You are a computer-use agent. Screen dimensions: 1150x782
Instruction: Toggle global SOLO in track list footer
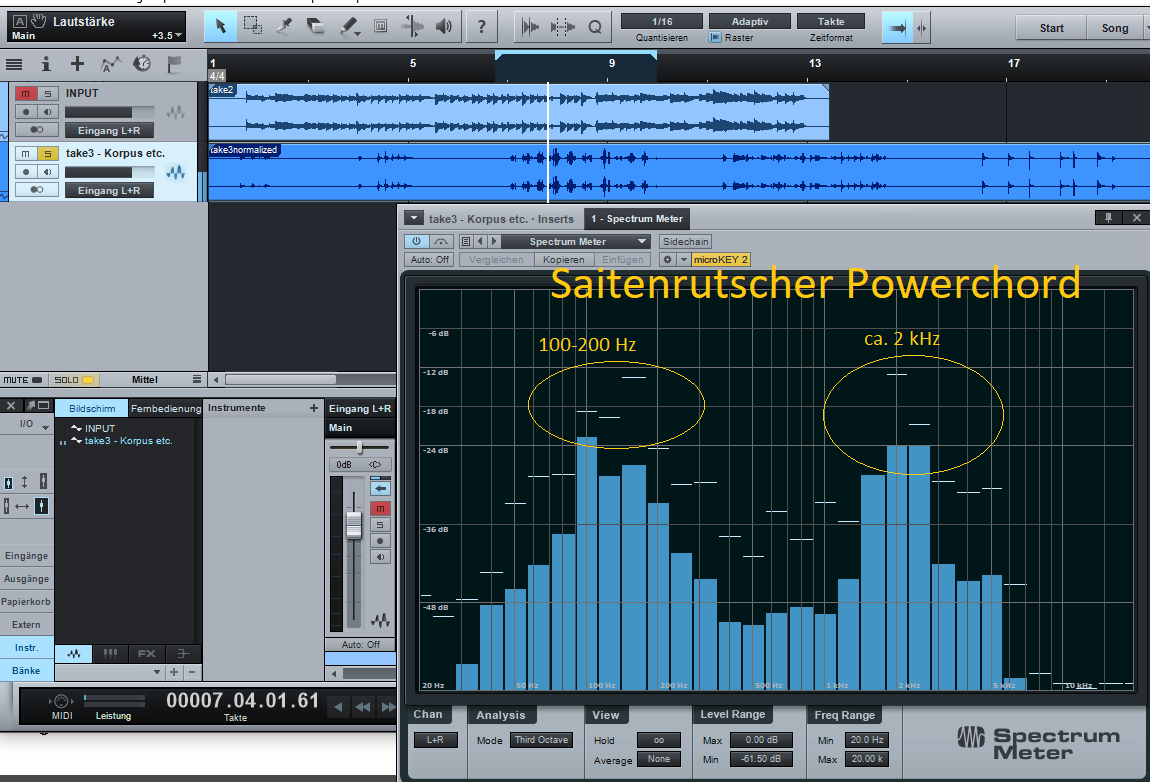(x=73, y=380)
